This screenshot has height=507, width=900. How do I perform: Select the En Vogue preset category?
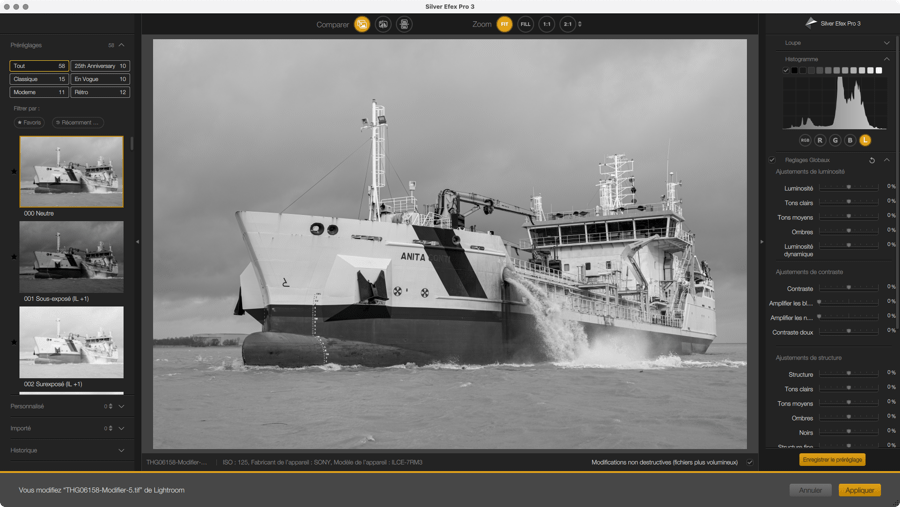point(100,79)
